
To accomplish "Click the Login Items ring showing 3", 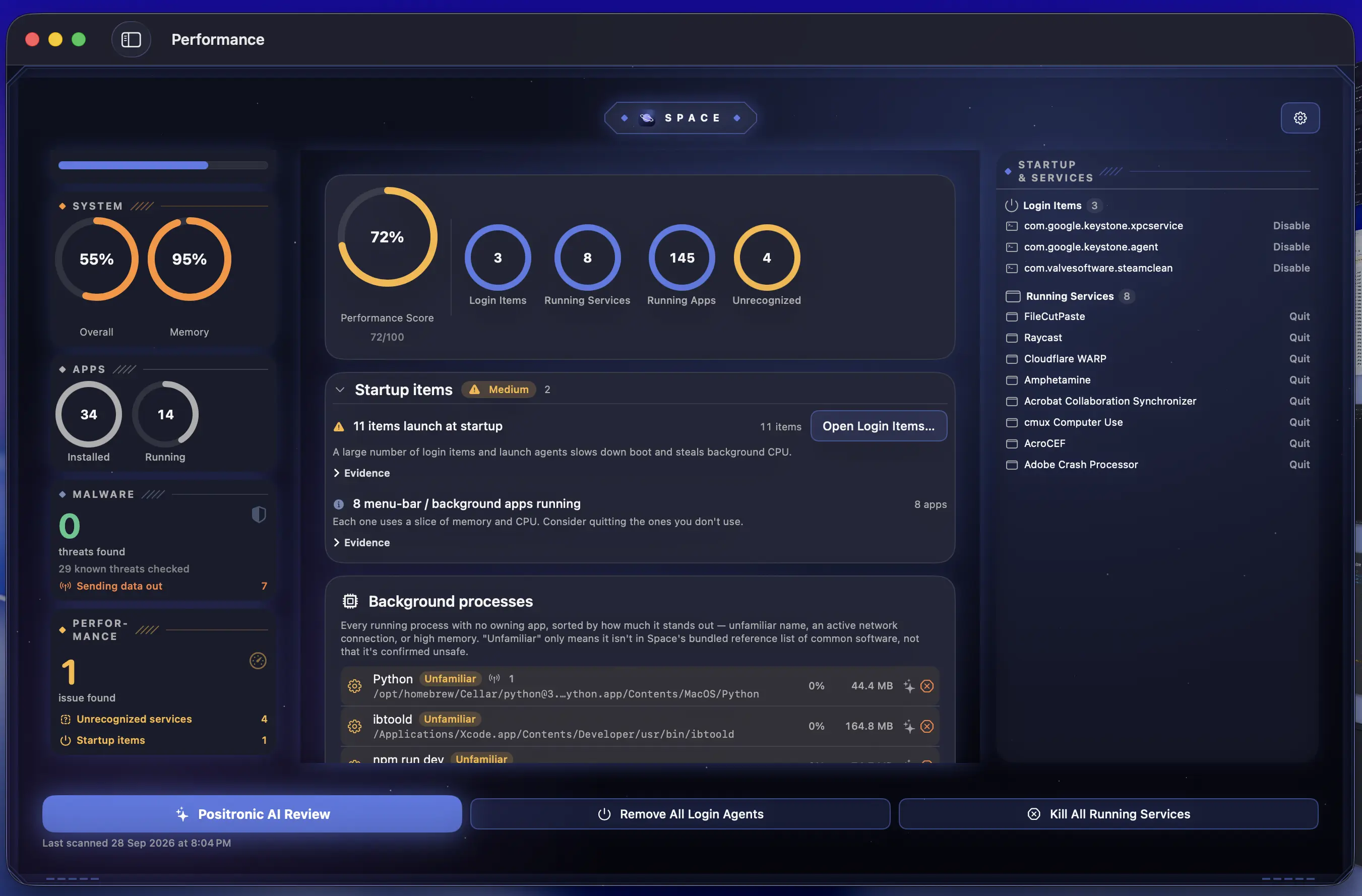I will [498, 258].
